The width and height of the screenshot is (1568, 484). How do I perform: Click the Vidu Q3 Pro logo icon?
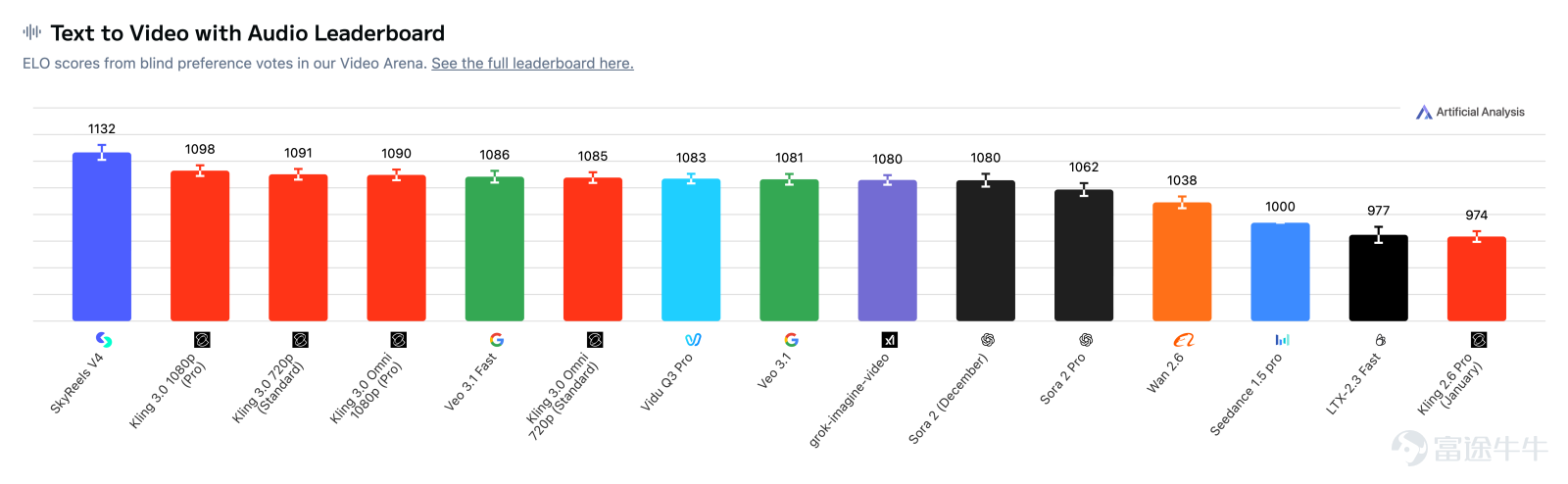[693, 340]
